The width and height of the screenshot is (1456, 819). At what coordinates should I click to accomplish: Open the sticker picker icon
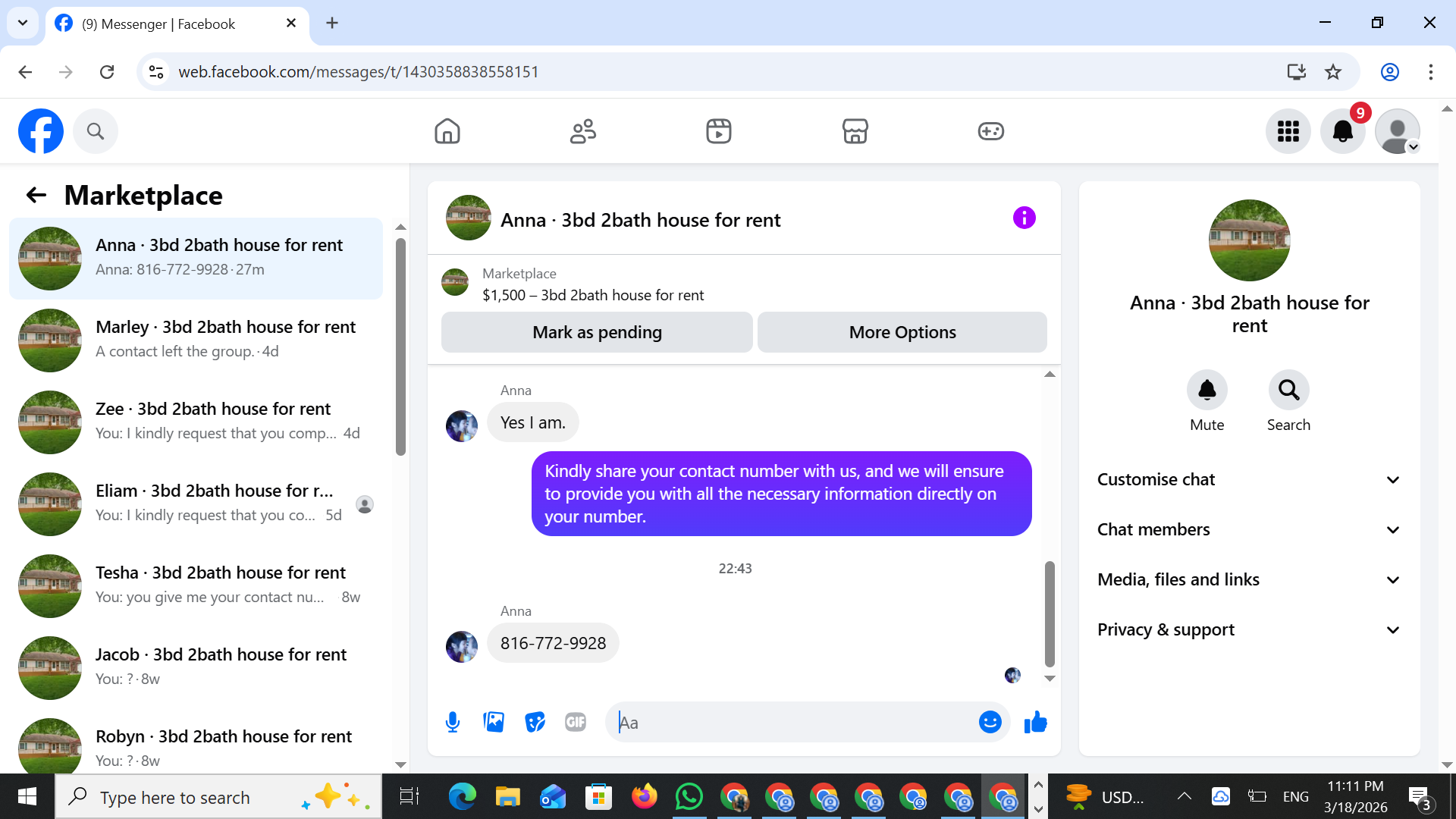point(535,722)
